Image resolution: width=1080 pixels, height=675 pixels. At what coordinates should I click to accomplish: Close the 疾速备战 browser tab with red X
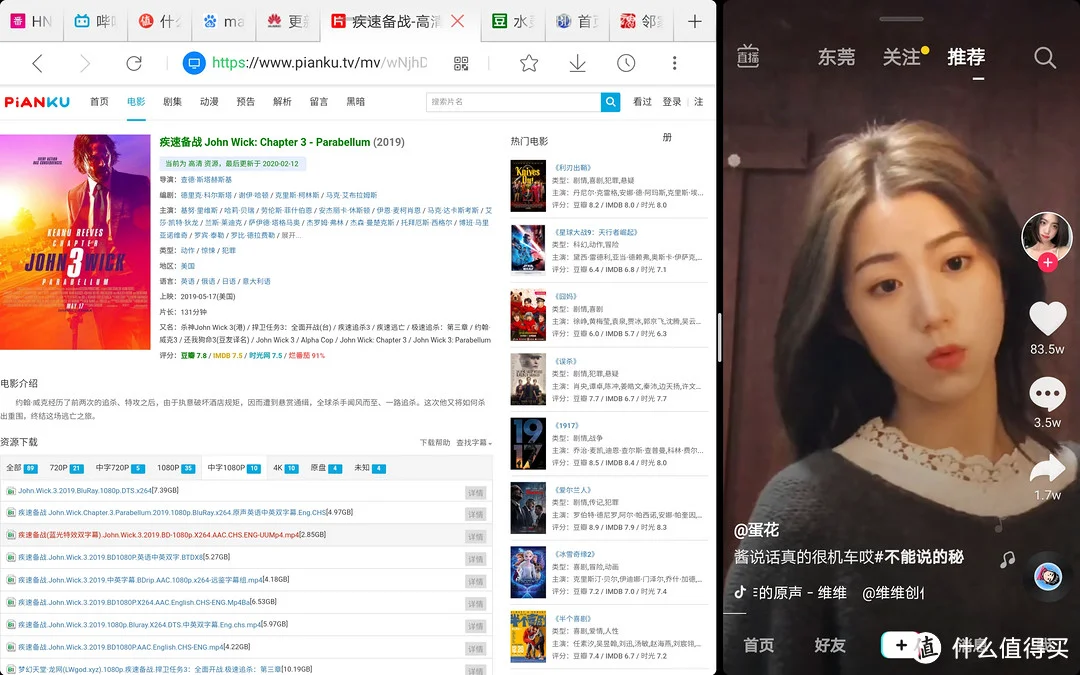pyautogui.click(x=457, y=21)
